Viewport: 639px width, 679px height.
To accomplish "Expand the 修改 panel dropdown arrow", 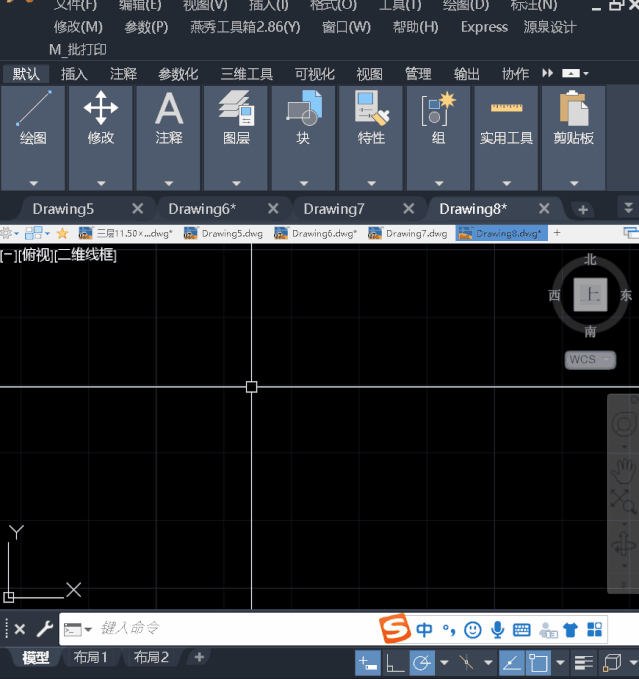I will pos(101,183).
